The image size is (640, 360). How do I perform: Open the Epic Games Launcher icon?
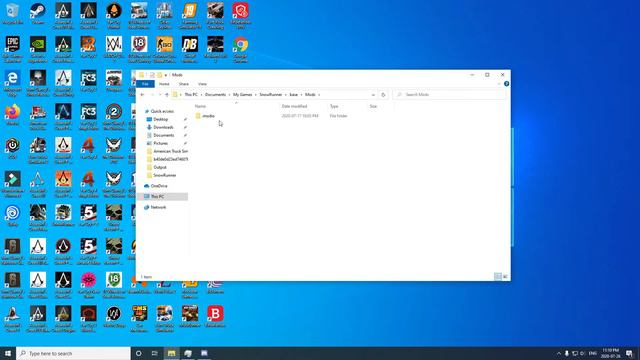(x=12, y=45)
